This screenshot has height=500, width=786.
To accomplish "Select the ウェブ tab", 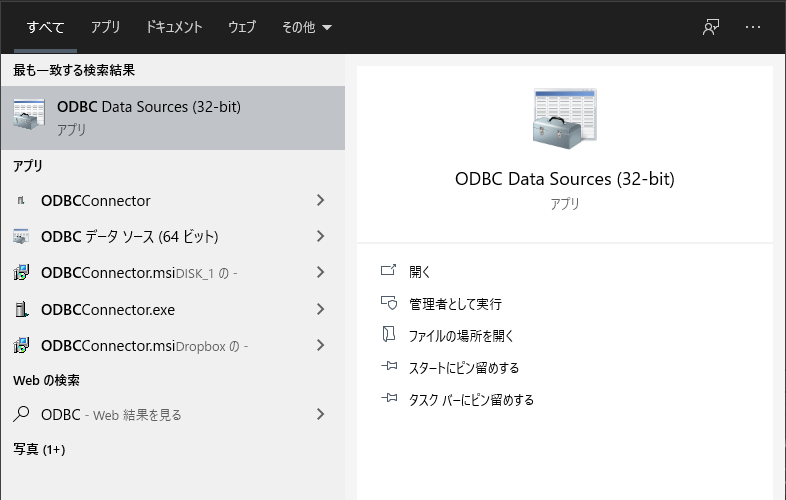I will 241,27.
